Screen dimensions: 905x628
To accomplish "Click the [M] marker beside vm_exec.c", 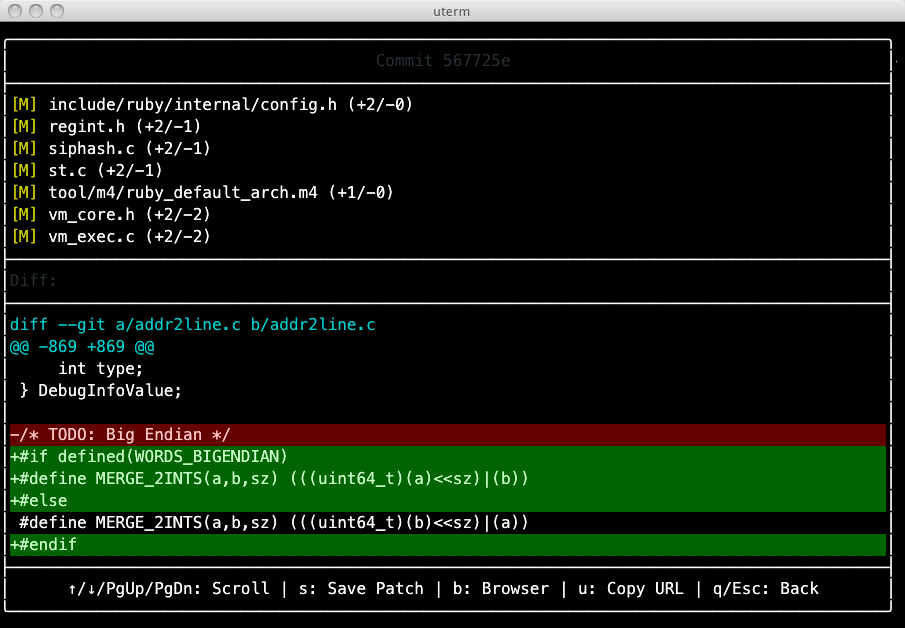I will tap(24, 236).
